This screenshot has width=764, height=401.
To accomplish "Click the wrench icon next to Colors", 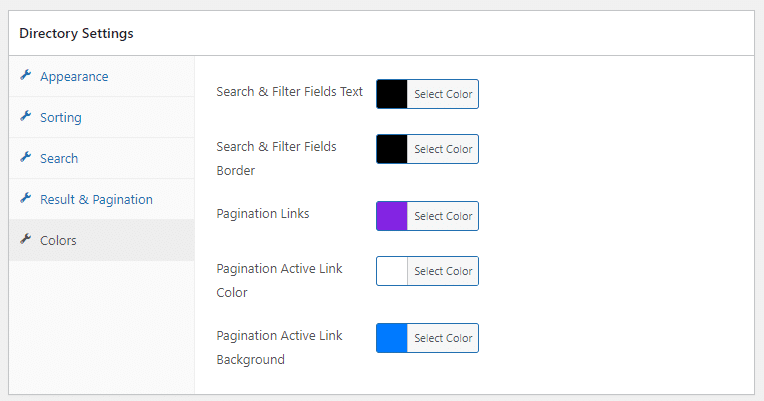I will point(26,239).
